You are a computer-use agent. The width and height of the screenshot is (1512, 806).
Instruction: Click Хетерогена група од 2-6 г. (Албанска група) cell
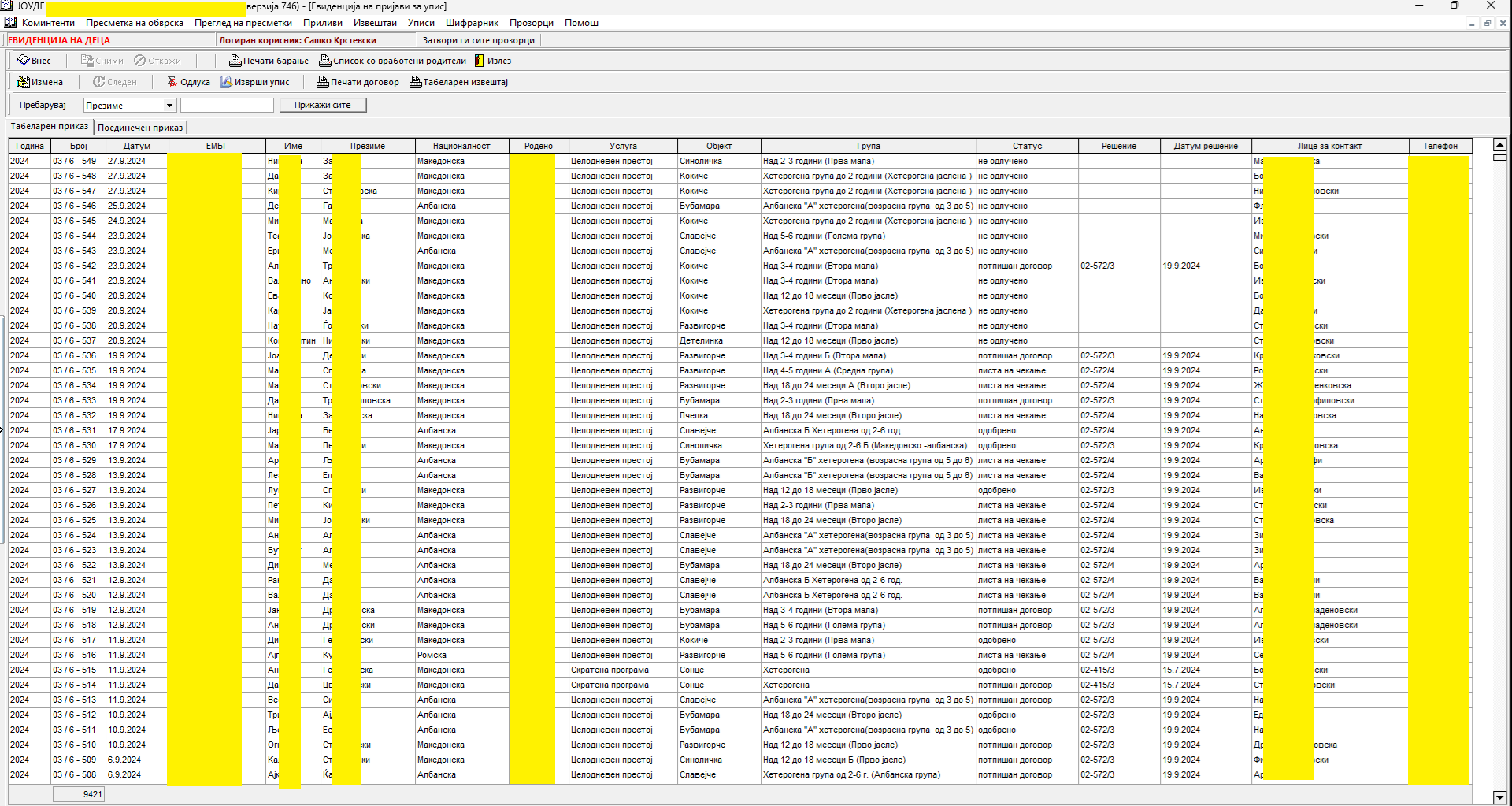tap(869, 774)
